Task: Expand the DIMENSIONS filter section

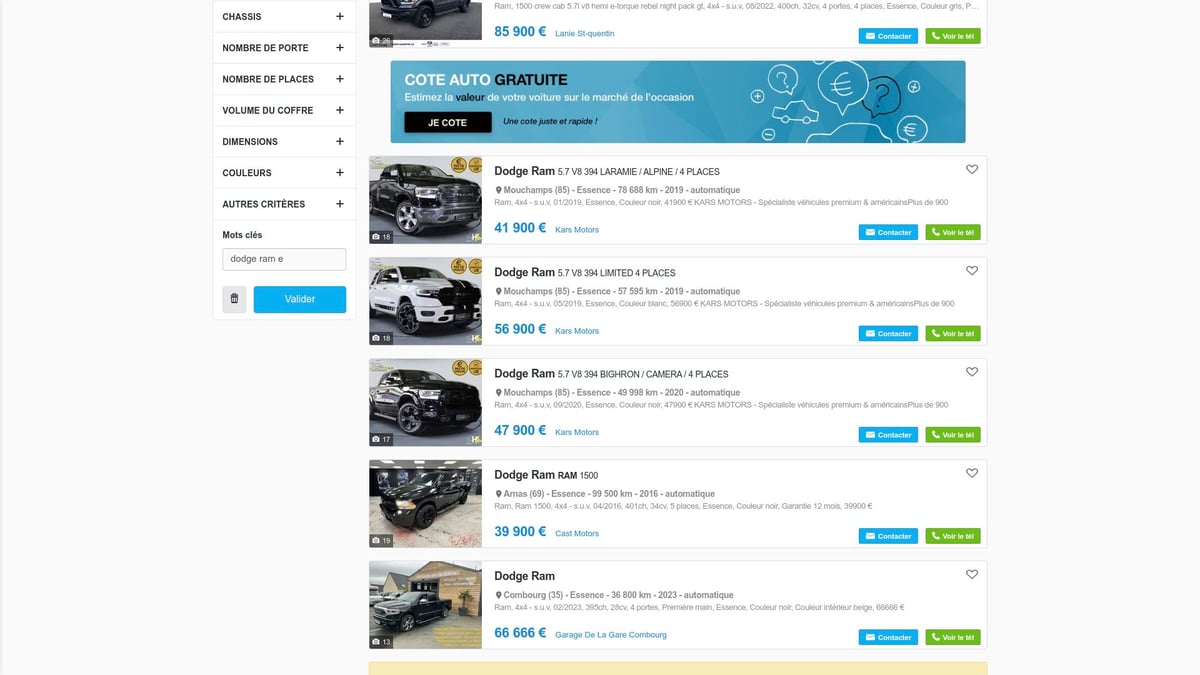Action: coord(284,141)
